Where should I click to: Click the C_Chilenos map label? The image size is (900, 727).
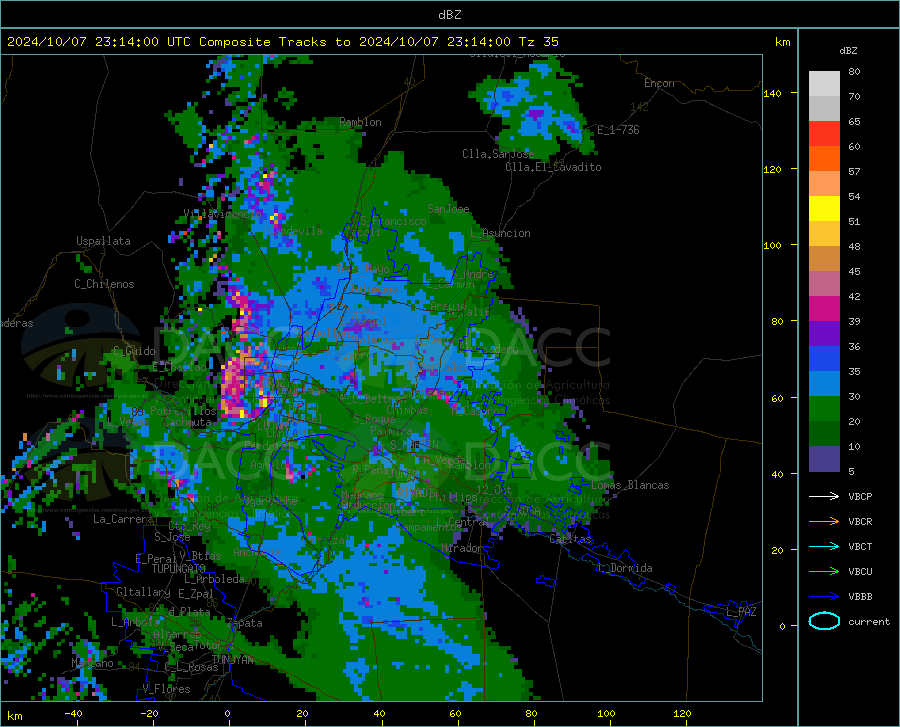(x=104, y=284)
